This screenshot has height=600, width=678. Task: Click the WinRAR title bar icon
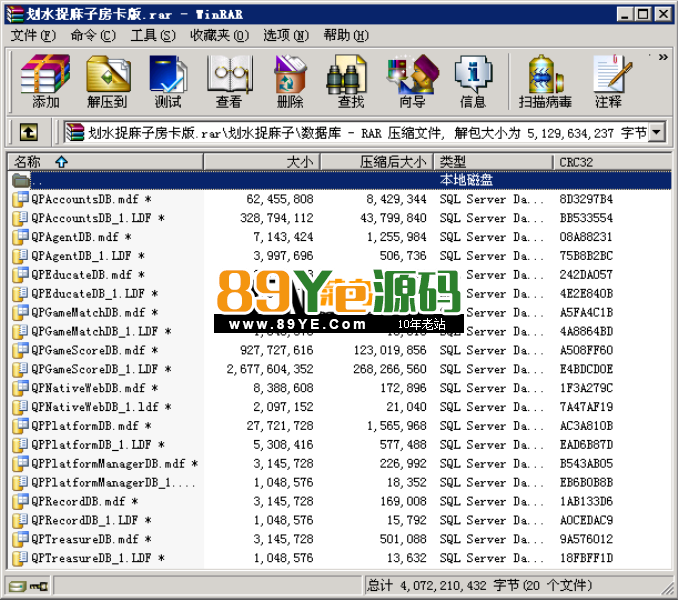click(15, 14)
